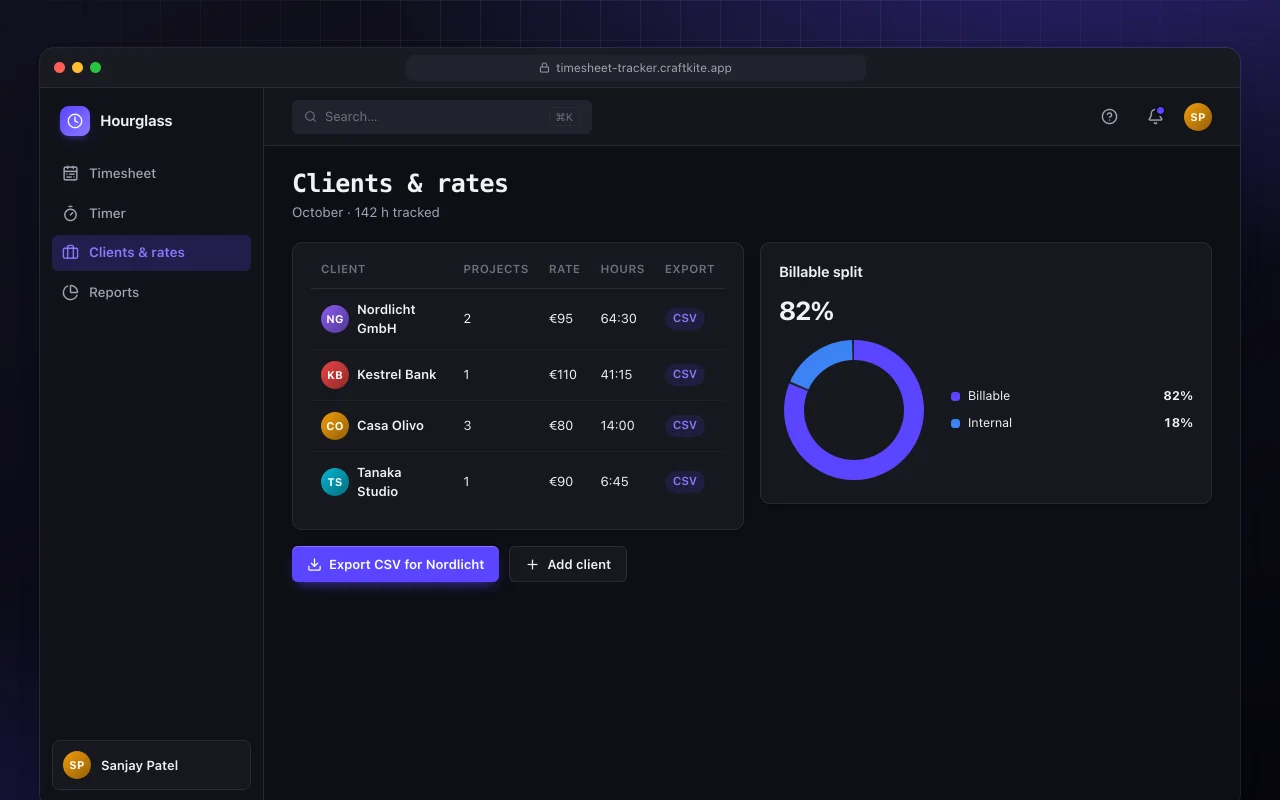Go to the Timer page
Screen dimensions: 1280x800
coord(151,213)
